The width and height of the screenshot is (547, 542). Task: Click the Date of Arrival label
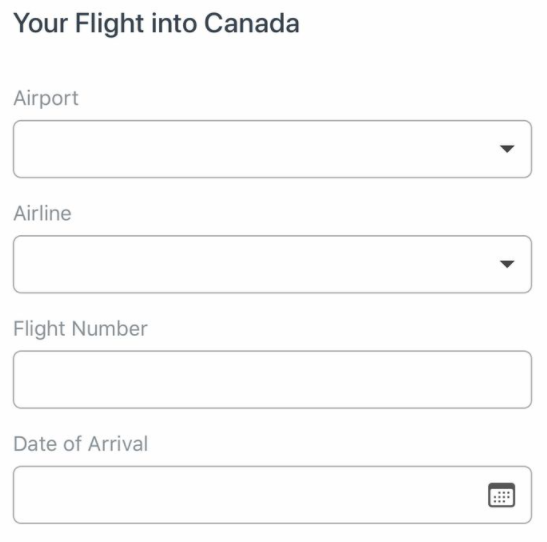81,444
